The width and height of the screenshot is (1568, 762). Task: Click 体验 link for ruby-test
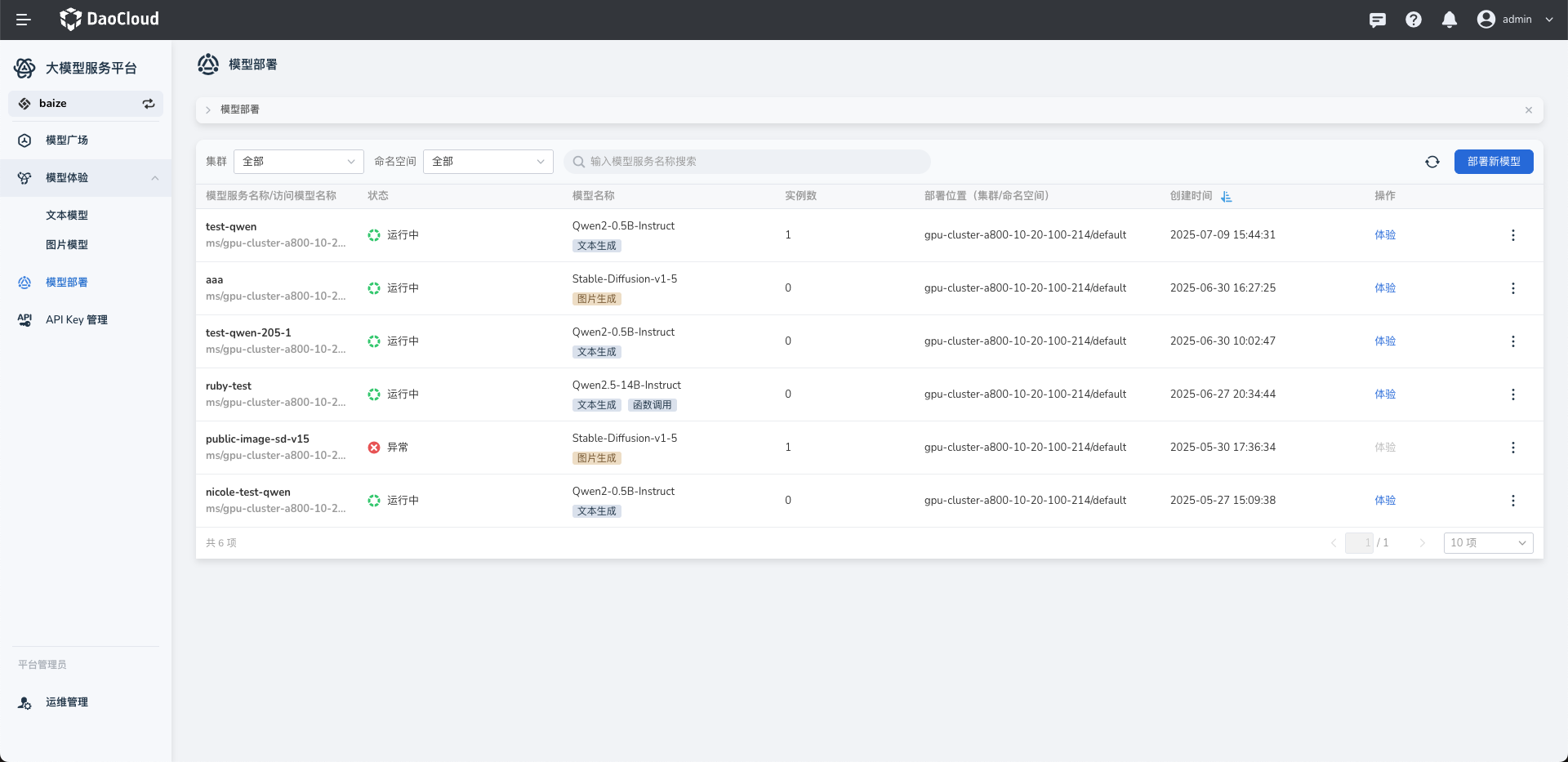[1384, 394]
